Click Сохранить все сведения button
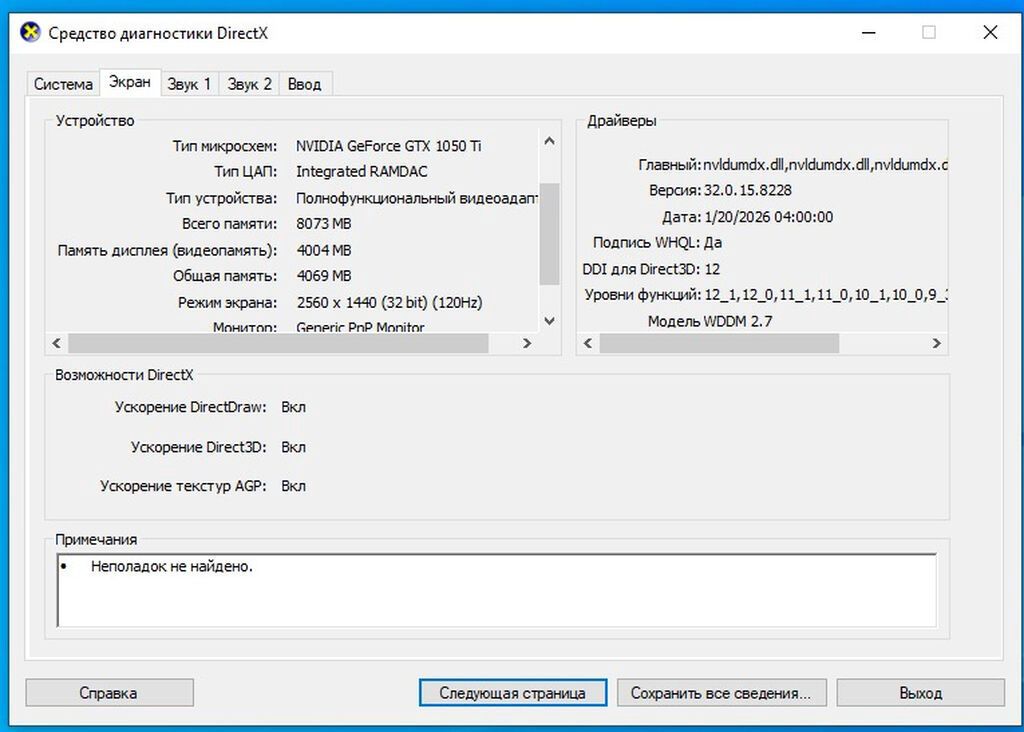Image resolution: width=1024 pixels, height=732 pixels. (722, 693)
